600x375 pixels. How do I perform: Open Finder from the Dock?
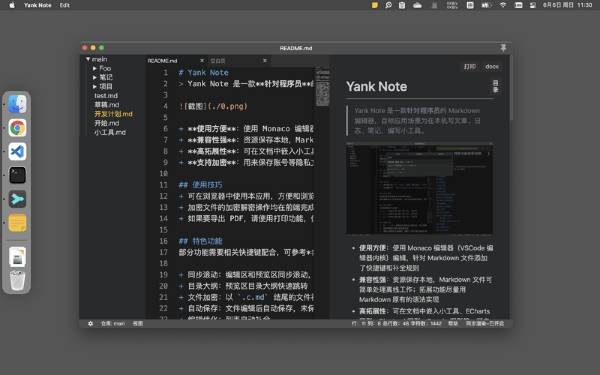(18, 104)
